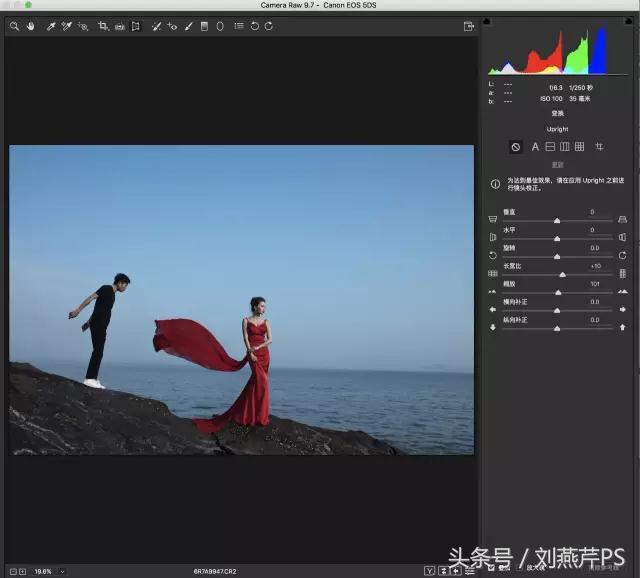Toggle before/after view (Y) button

[x=429, y=571]
